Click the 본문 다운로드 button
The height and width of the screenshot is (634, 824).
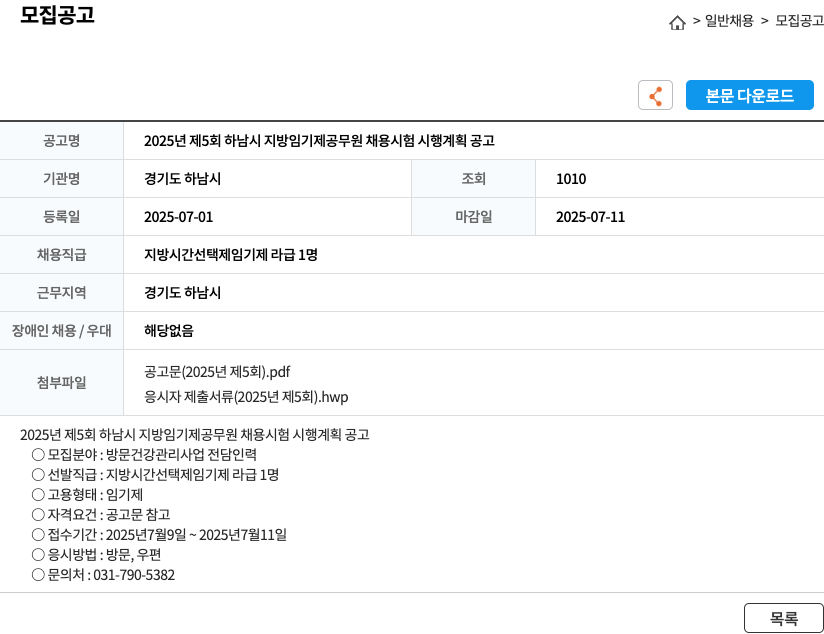click(x=749, y=95)
